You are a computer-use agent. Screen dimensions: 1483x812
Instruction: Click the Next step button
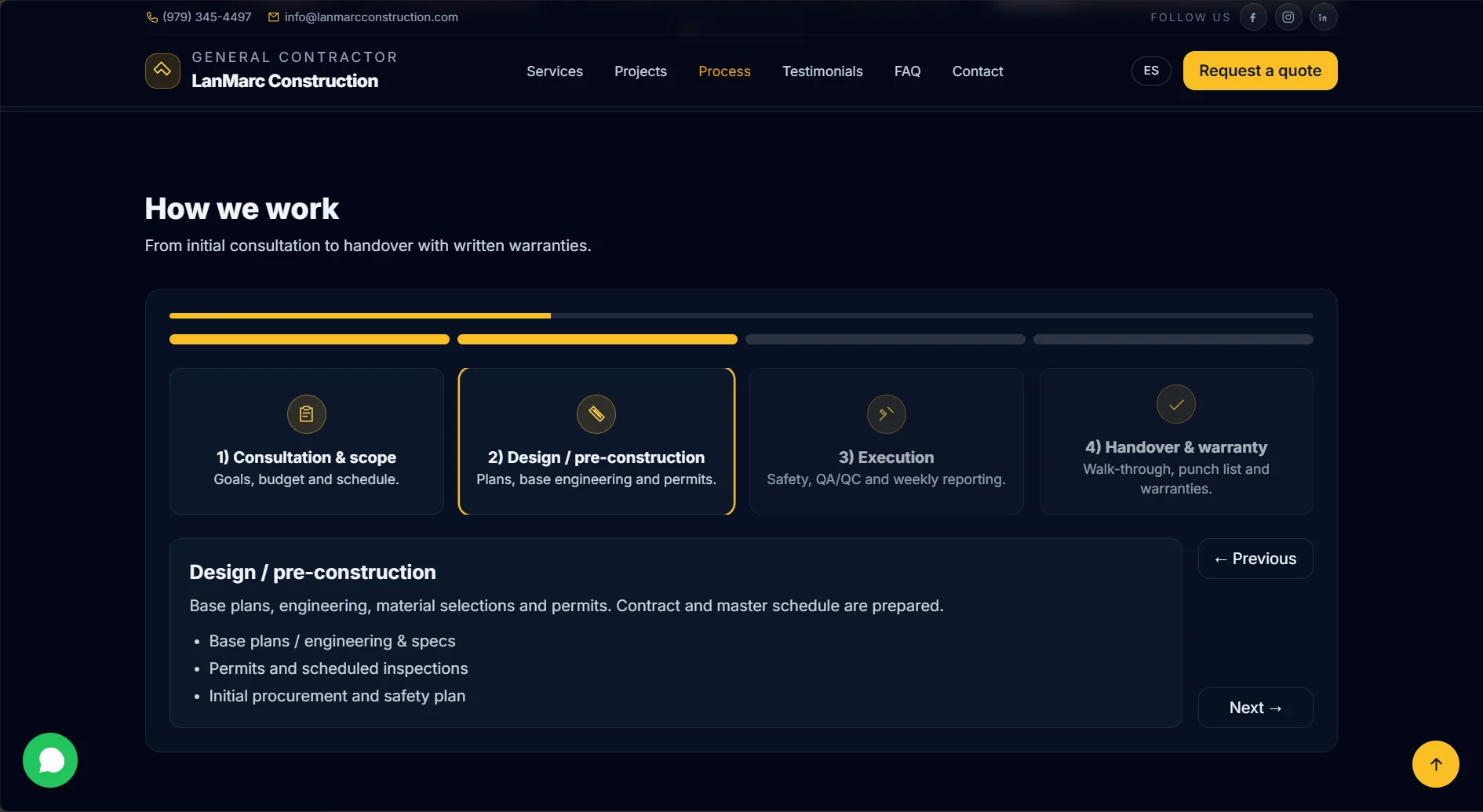[1255, 708]
